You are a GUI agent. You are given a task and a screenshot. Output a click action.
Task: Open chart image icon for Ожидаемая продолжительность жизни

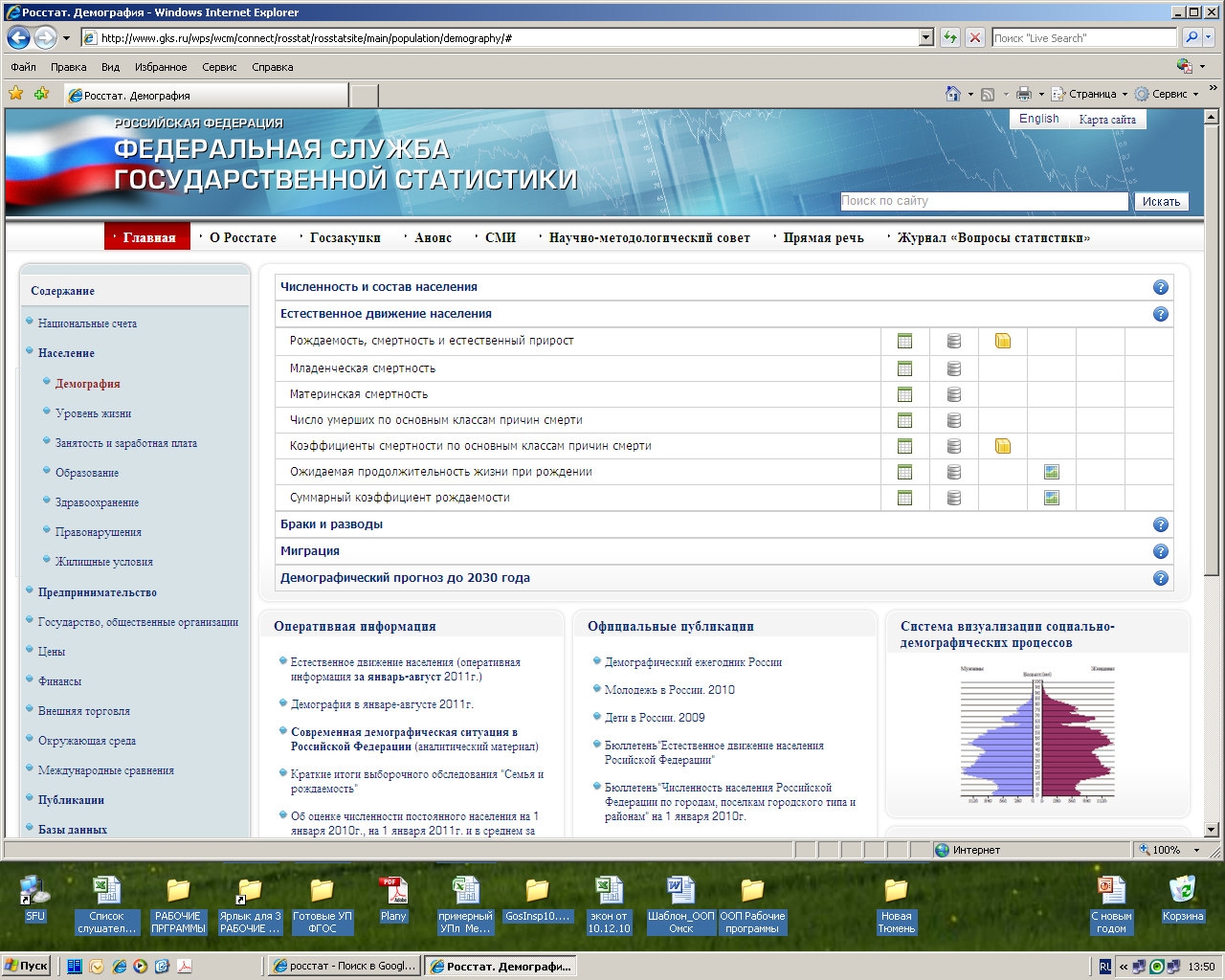(1052, 472)
